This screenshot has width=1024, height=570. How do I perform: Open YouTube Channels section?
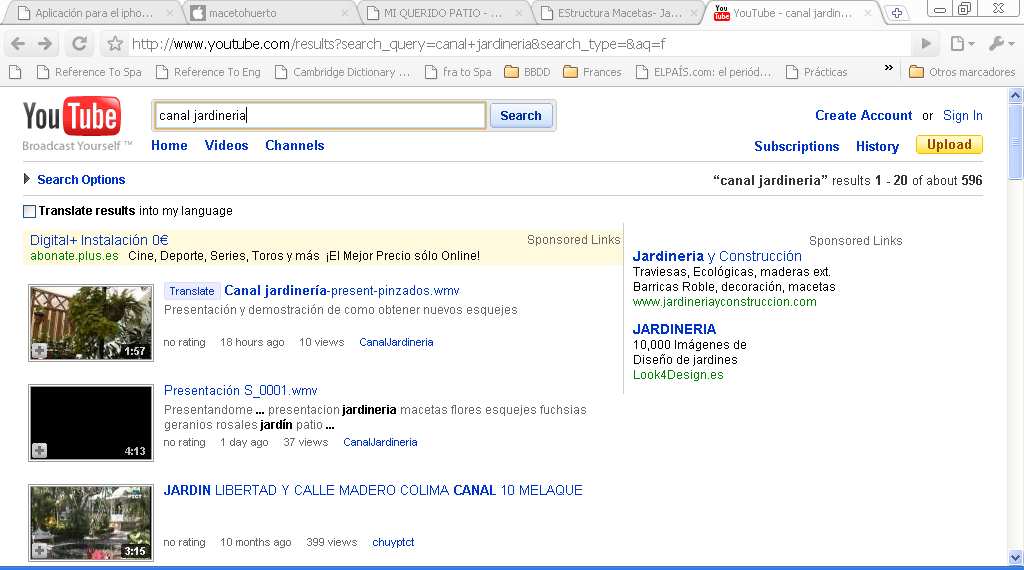coord(295,146)
